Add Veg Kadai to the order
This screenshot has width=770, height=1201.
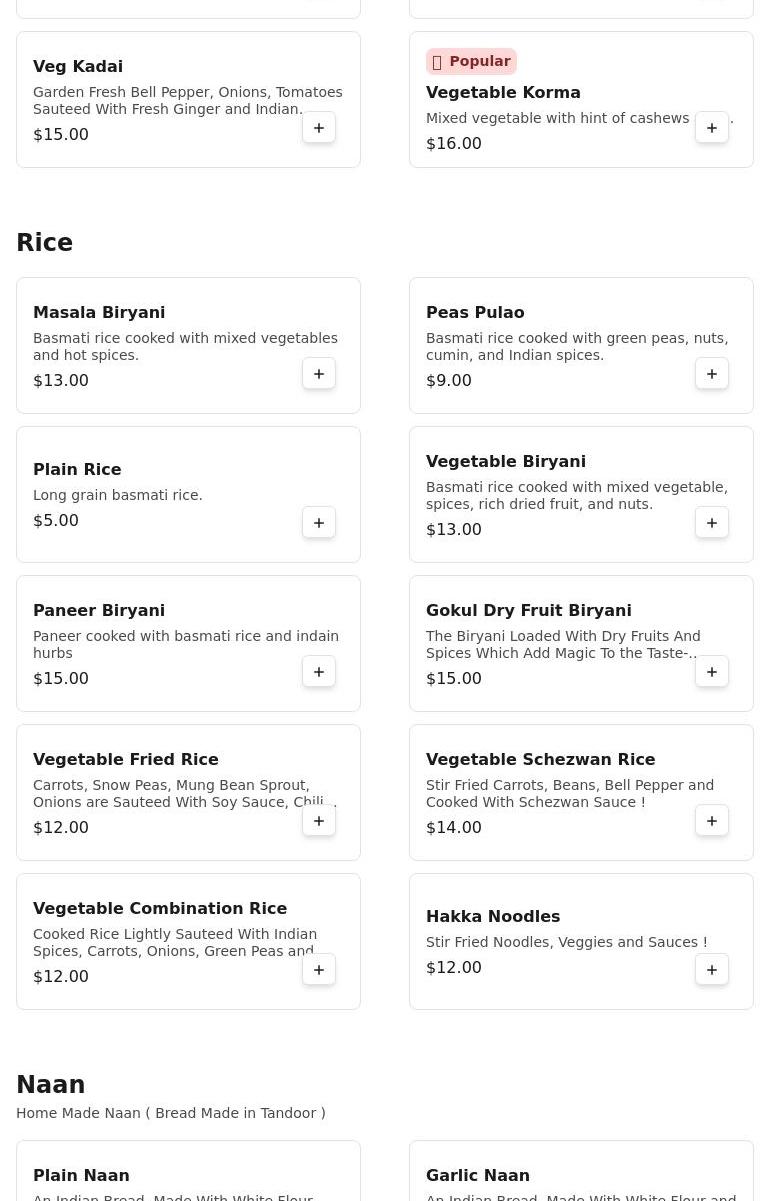click(319, 128)
